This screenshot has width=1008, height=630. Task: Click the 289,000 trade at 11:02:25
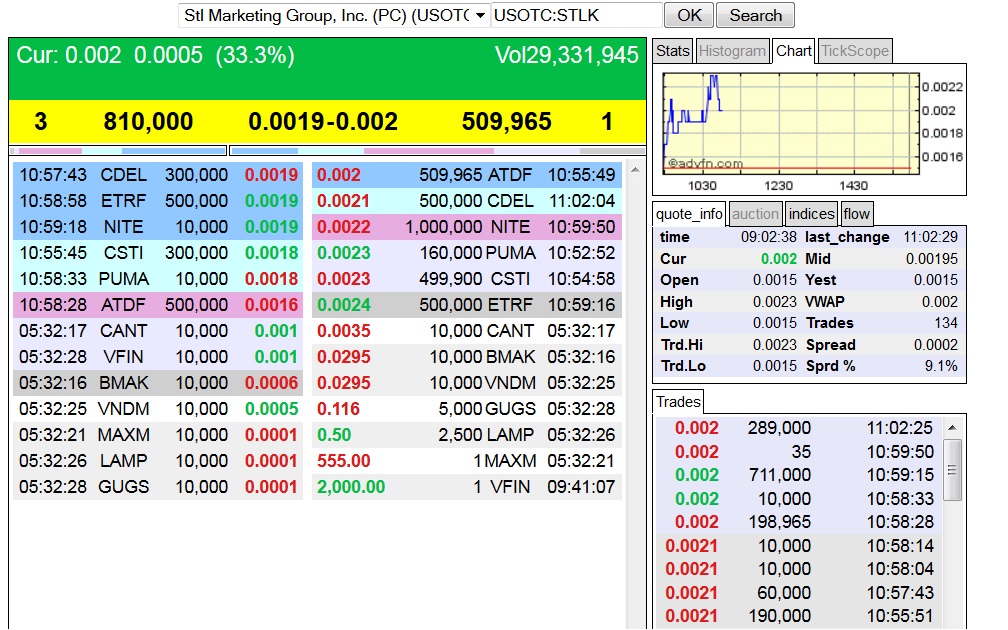pos(798,428)
